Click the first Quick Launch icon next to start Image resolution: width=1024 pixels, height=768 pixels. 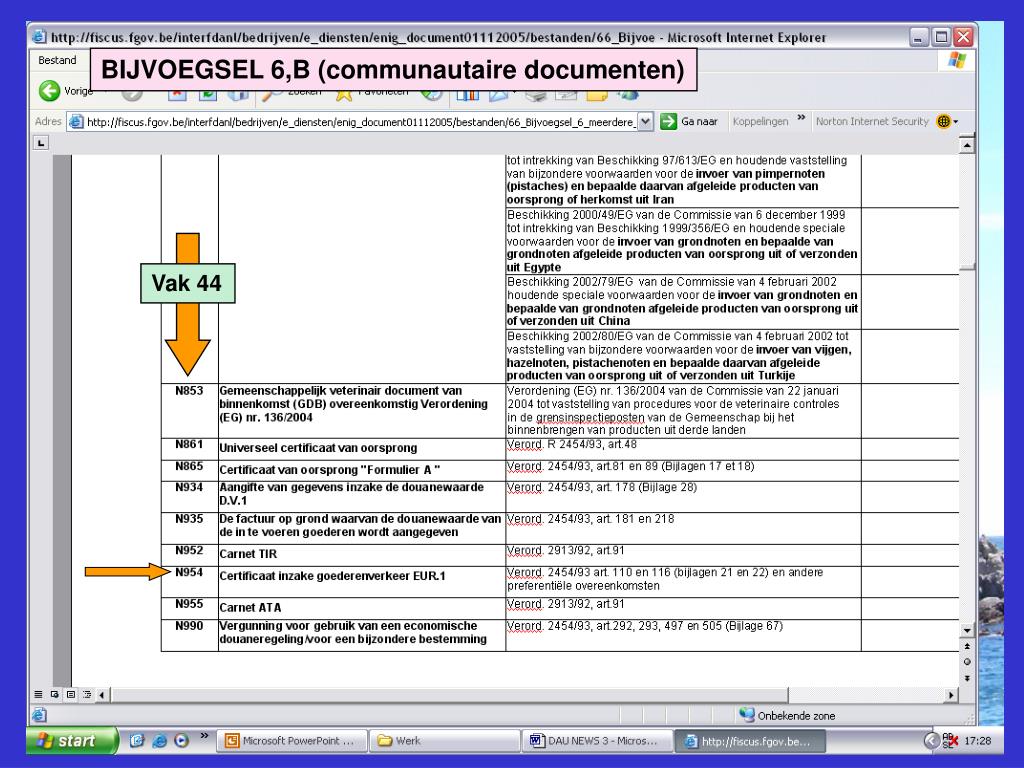[137, 741]
